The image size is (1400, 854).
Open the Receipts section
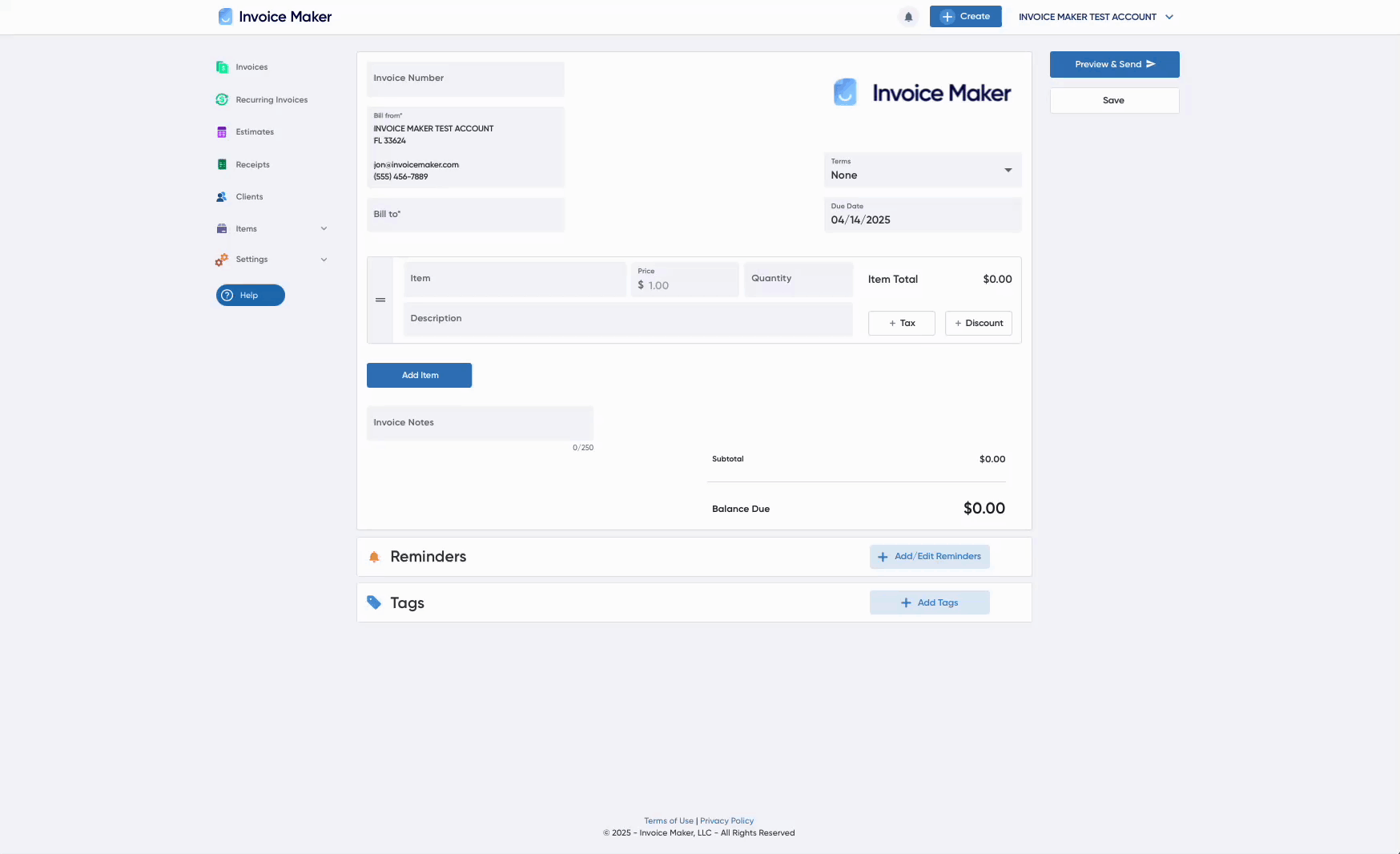[x=252, y=165]
